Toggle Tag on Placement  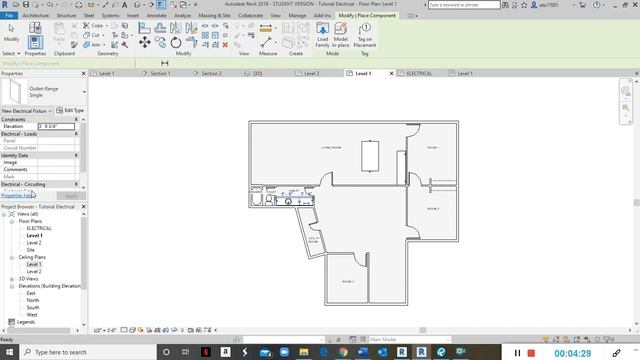tap(364, 35)
